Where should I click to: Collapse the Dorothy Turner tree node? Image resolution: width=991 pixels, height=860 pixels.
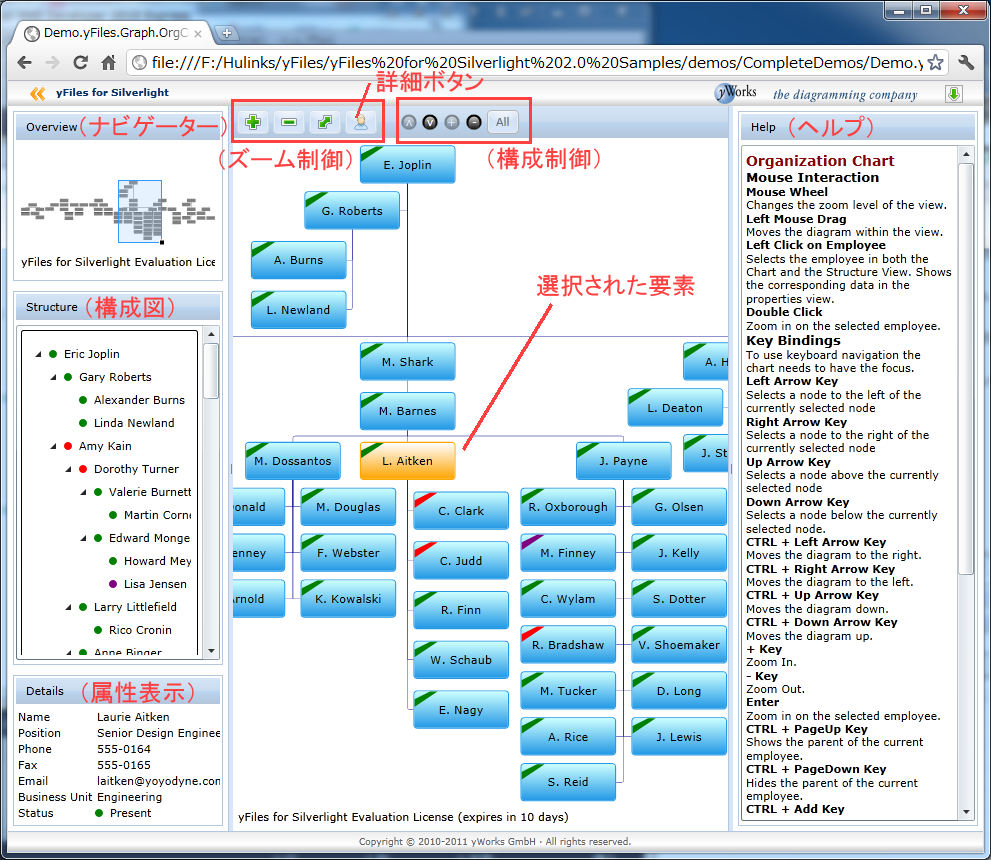(68, 469)
